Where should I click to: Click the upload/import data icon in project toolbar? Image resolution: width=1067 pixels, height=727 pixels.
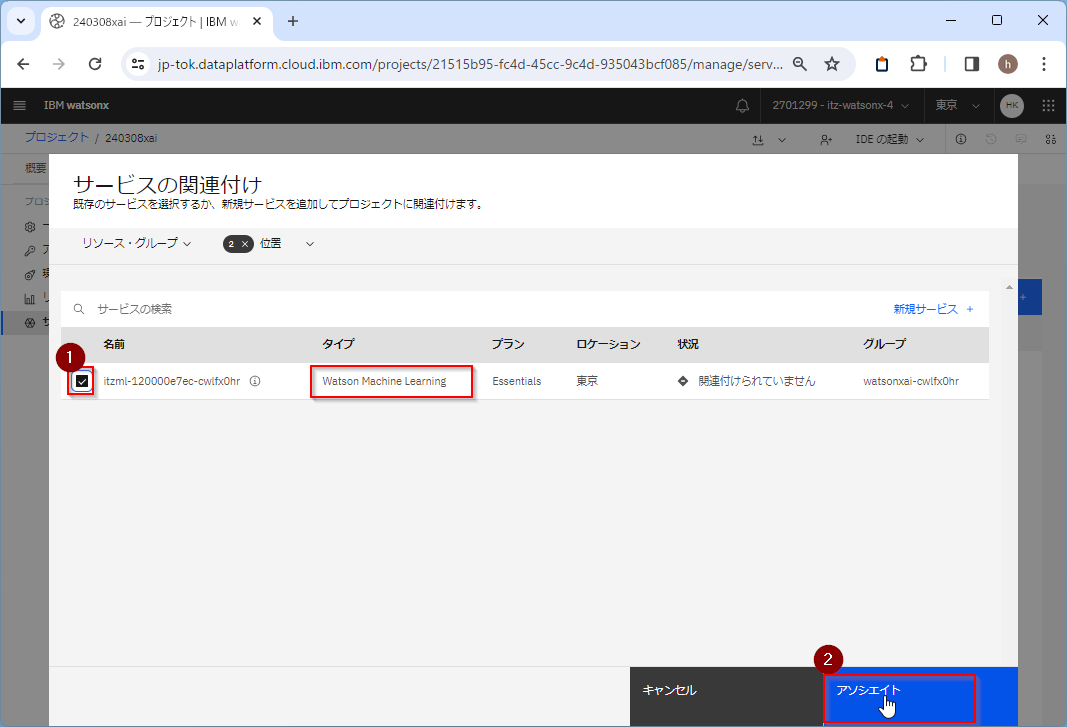[x=758, y=139]
